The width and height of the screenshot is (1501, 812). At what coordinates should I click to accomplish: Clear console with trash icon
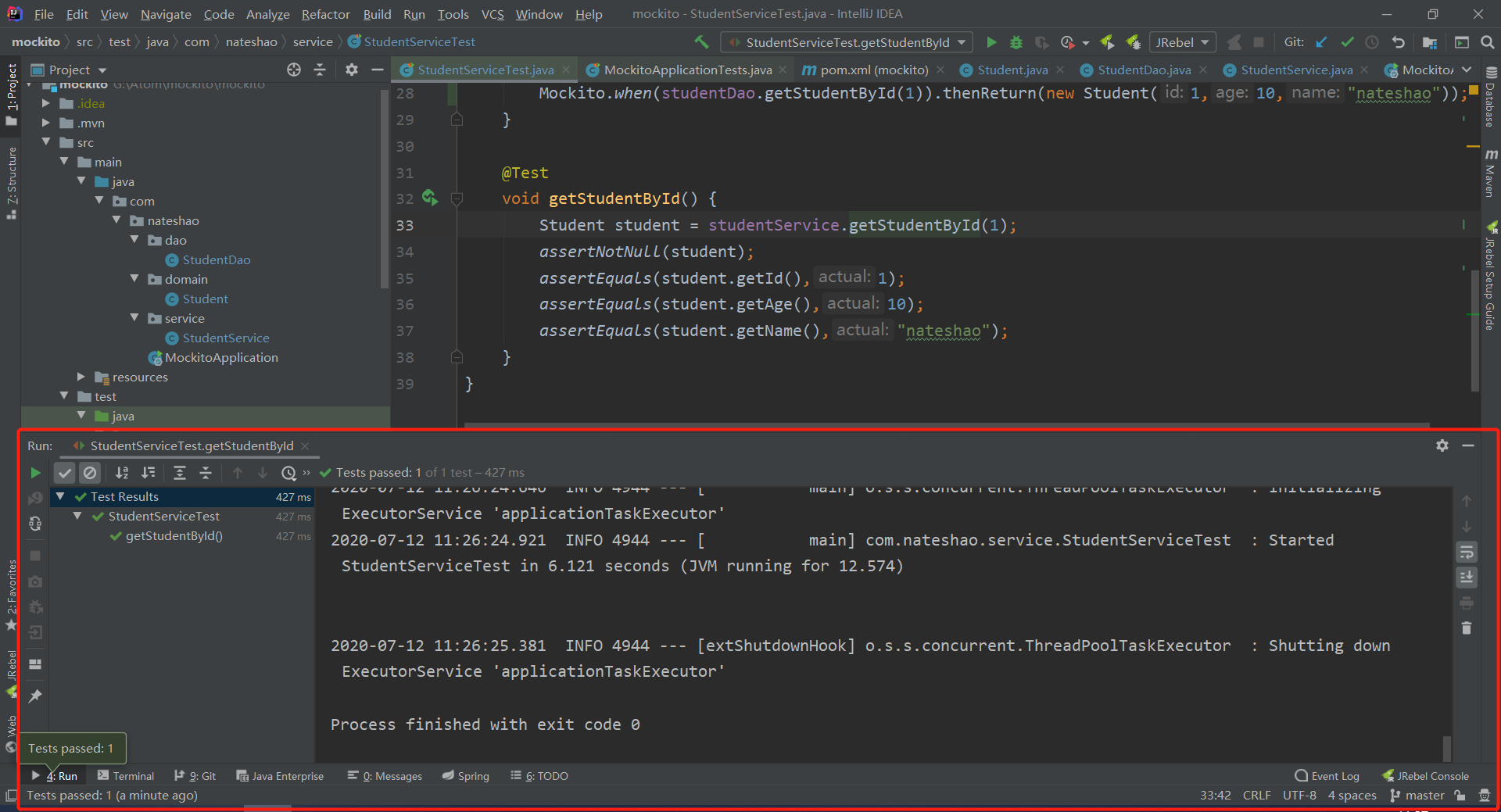(1467, 628)
